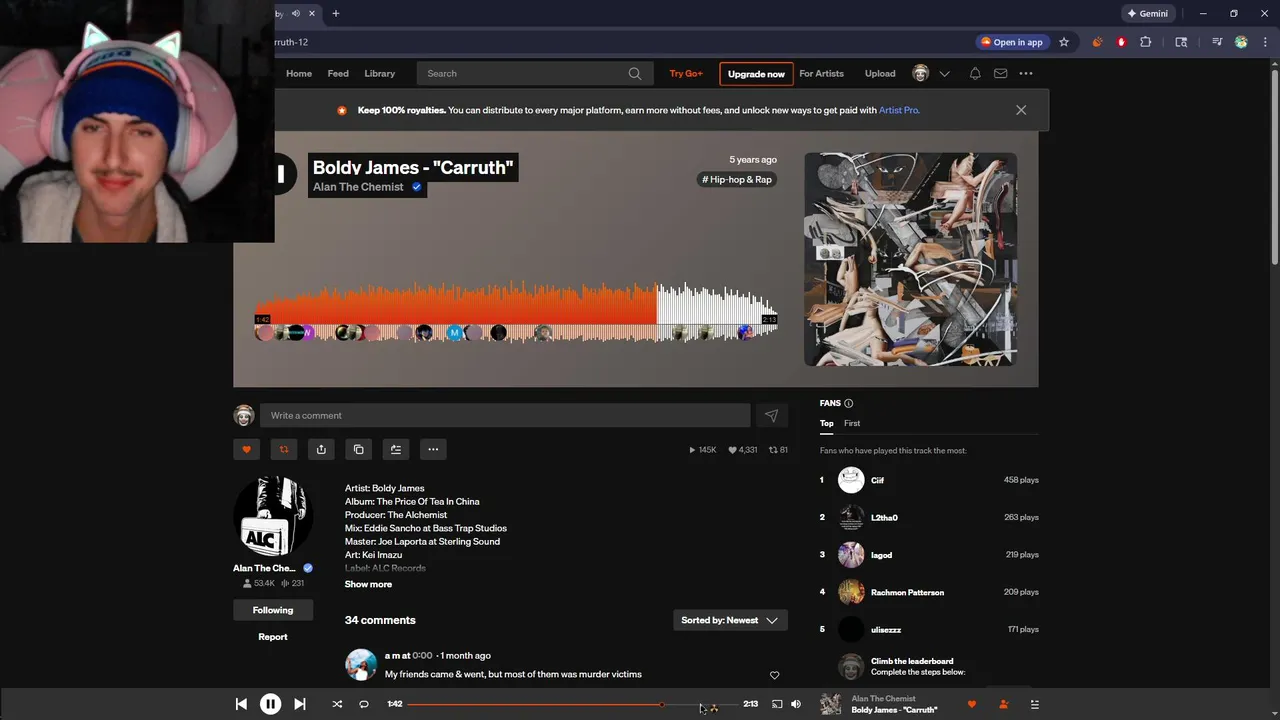
Task: Toggle shuffle in the player bar
Action: 337,704
